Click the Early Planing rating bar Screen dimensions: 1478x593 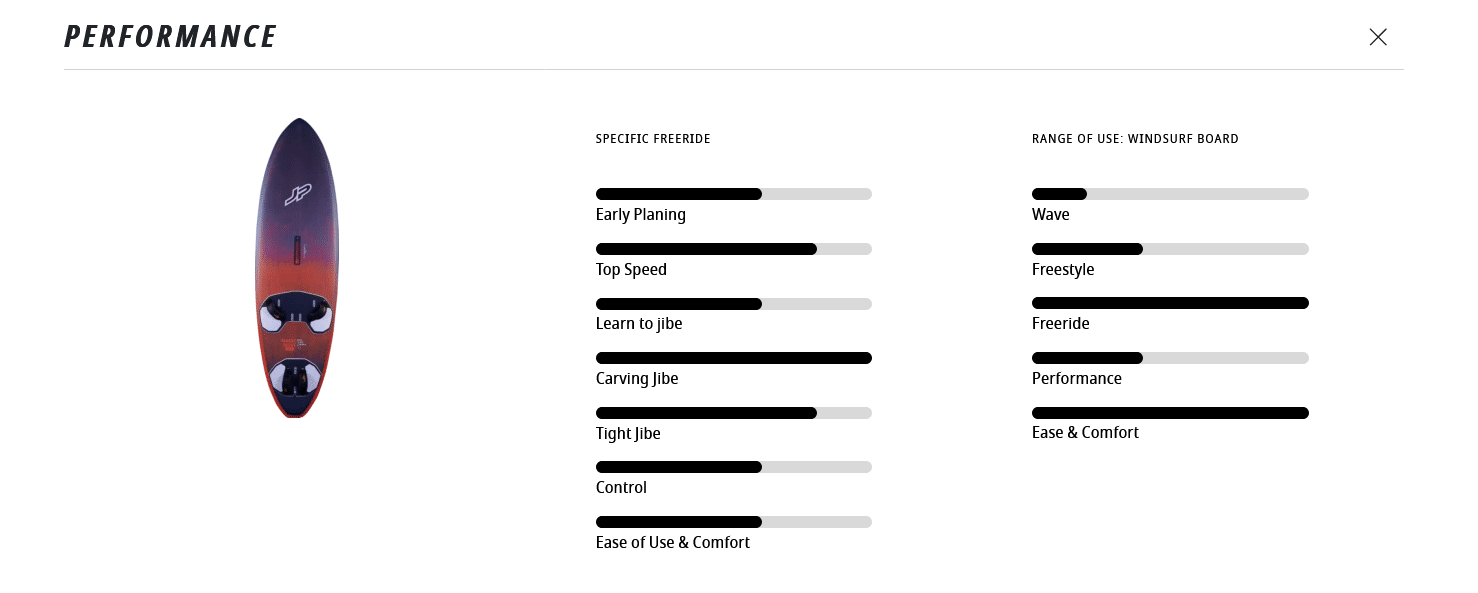(733, 194)
